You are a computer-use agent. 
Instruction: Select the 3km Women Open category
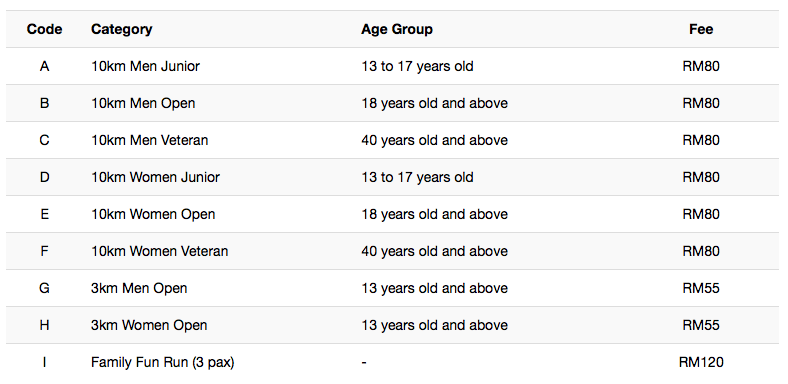coord(149,325)
